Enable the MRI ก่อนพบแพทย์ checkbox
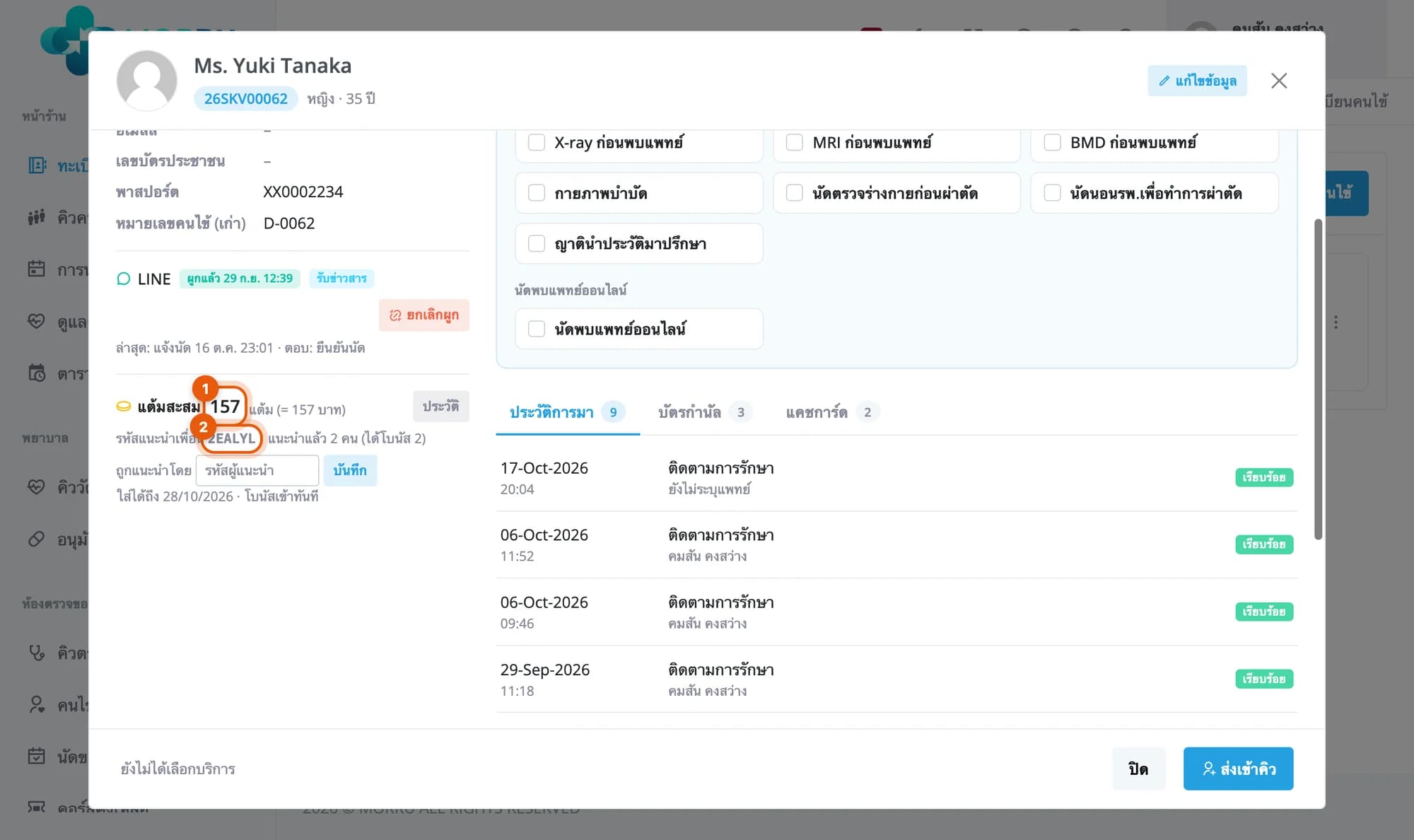This screenshot has height=840, width=1414. tap(795, 142)
